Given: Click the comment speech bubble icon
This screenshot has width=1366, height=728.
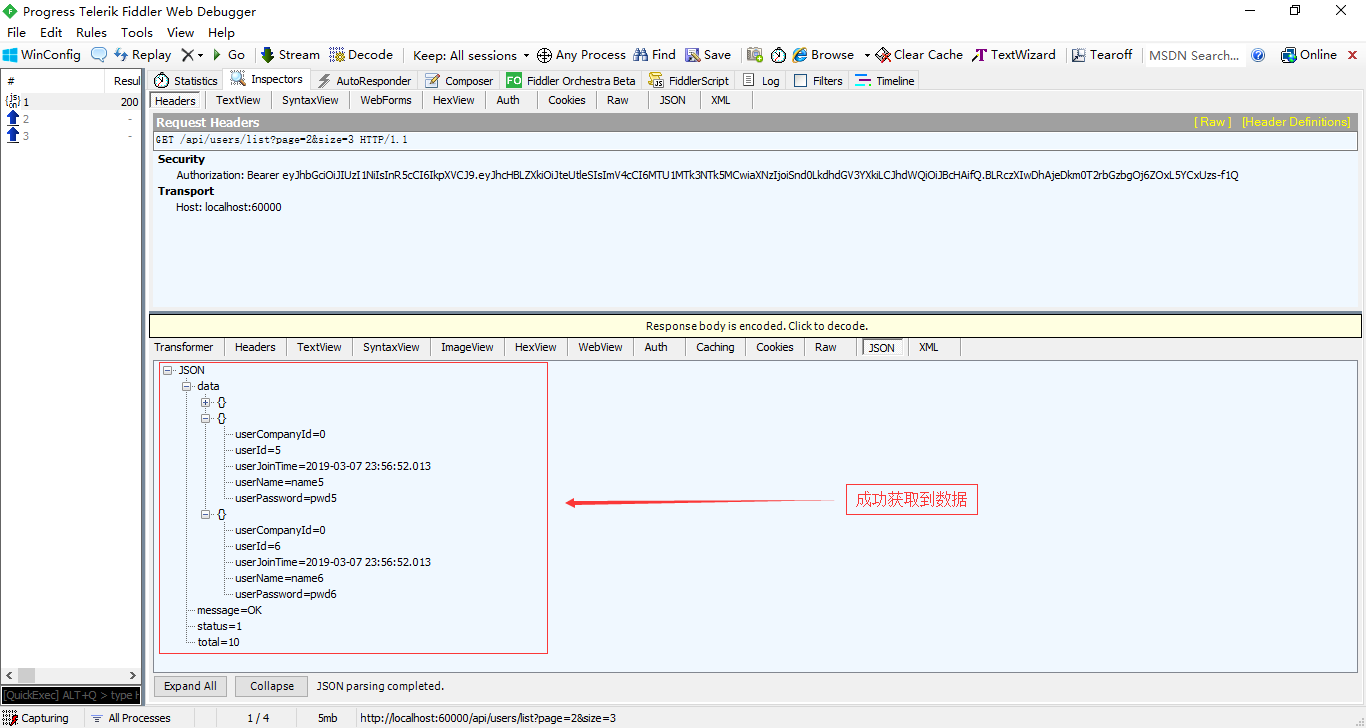Looking at the screenshot, I should (99, 55).
